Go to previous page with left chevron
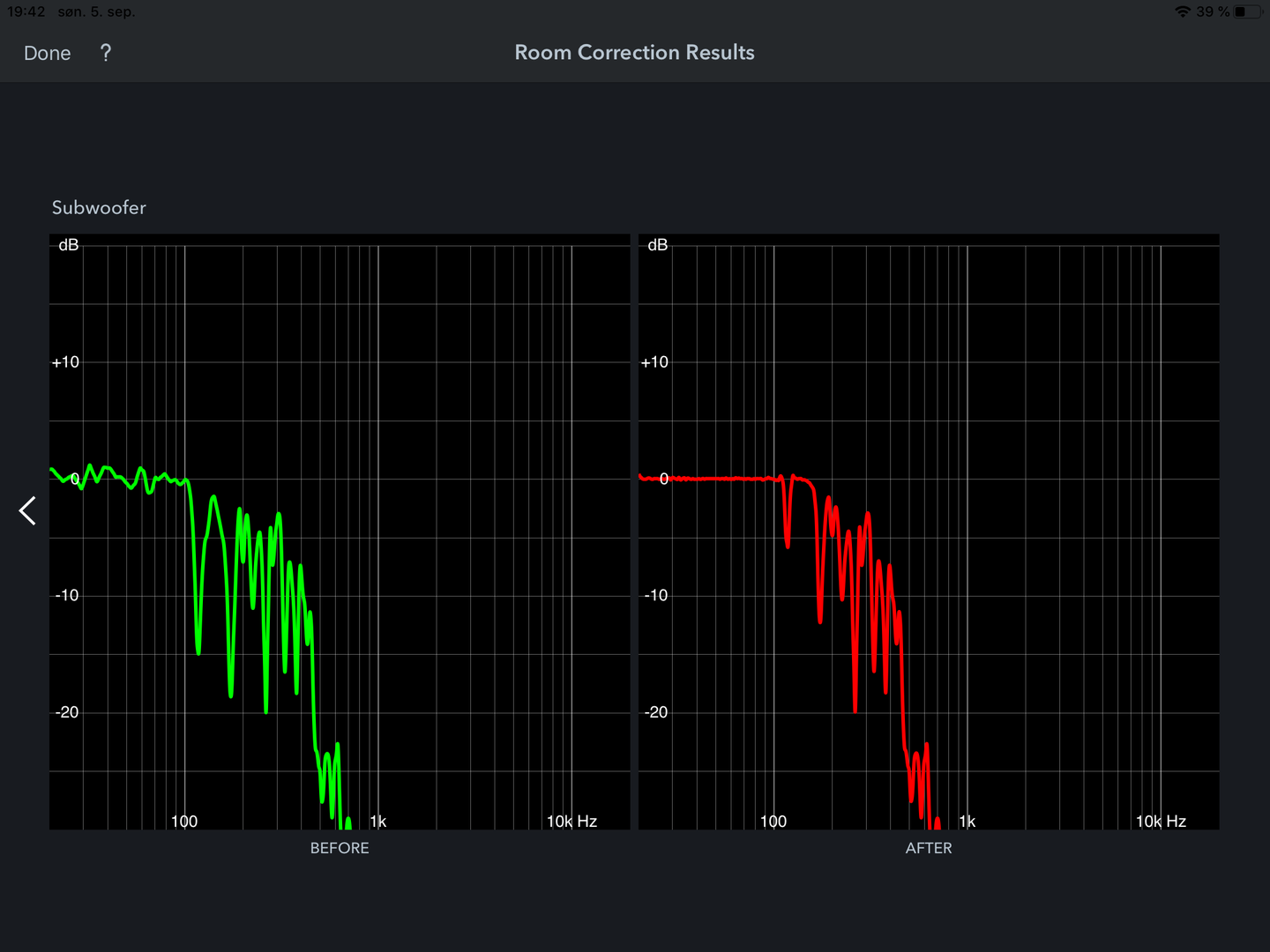 (27, 510)
